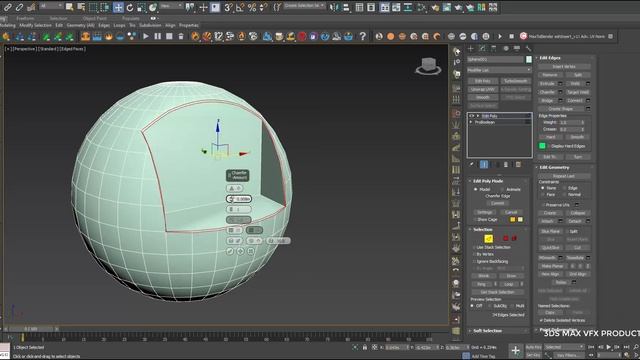Collapse the Selection rollout

pos(483,229)
